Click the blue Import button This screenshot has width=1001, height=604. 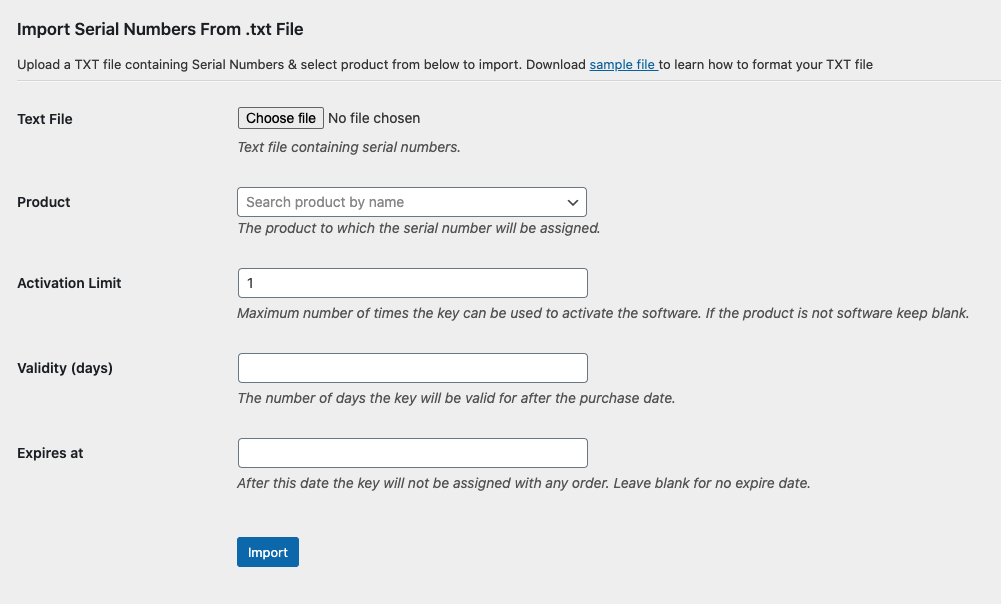[267, 552]
